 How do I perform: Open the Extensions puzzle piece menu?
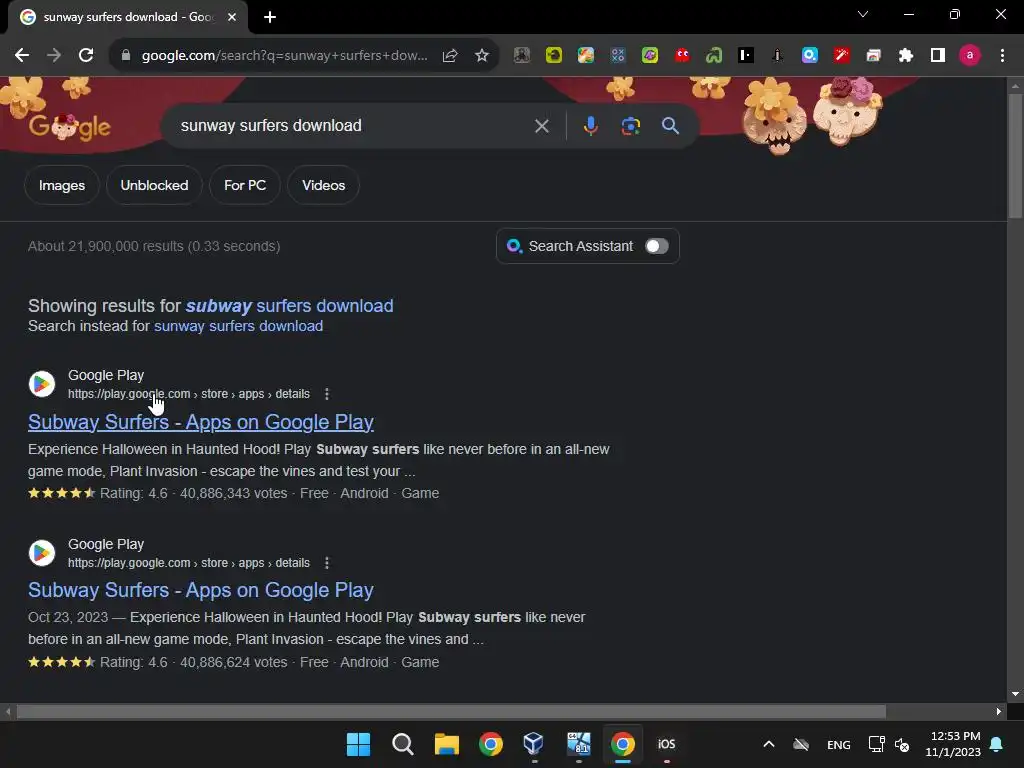[906, 56]
